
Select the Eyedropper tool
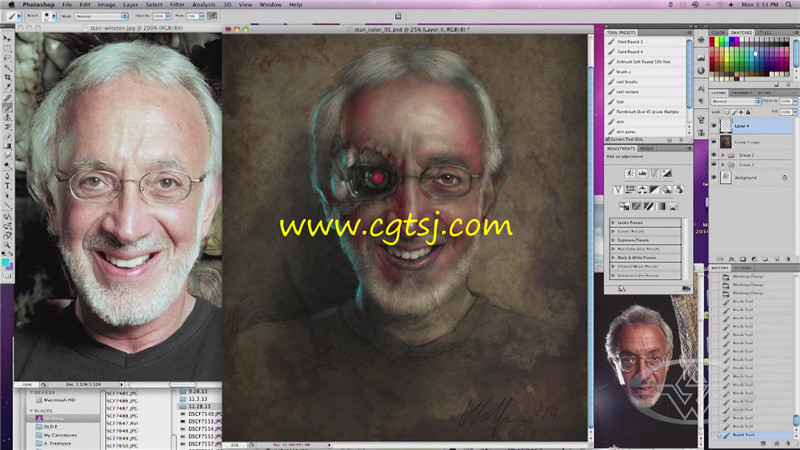(x=7, y=87)
